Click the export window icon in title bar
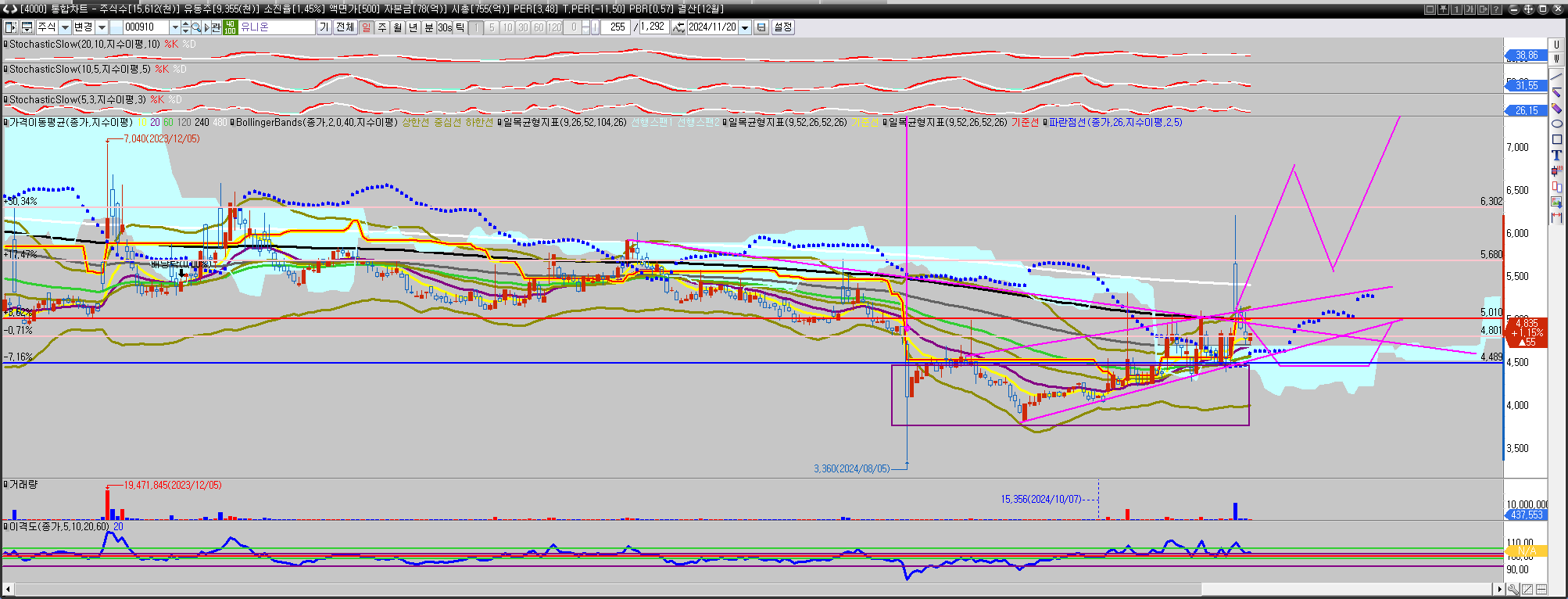This screenshot has height=599, width=1568. coord(1483,9)
